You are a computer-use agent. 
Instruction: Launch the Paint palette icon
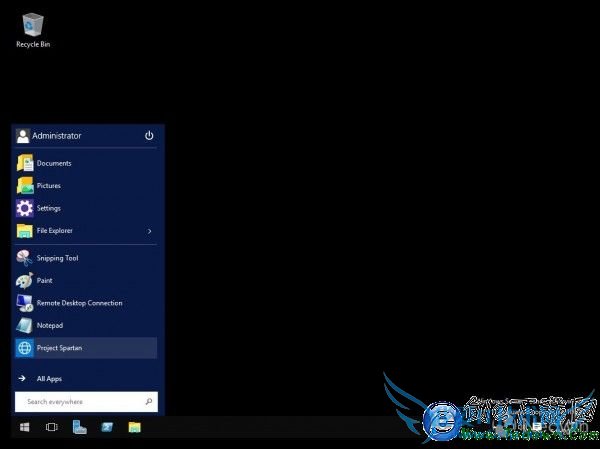click(25, 281)
